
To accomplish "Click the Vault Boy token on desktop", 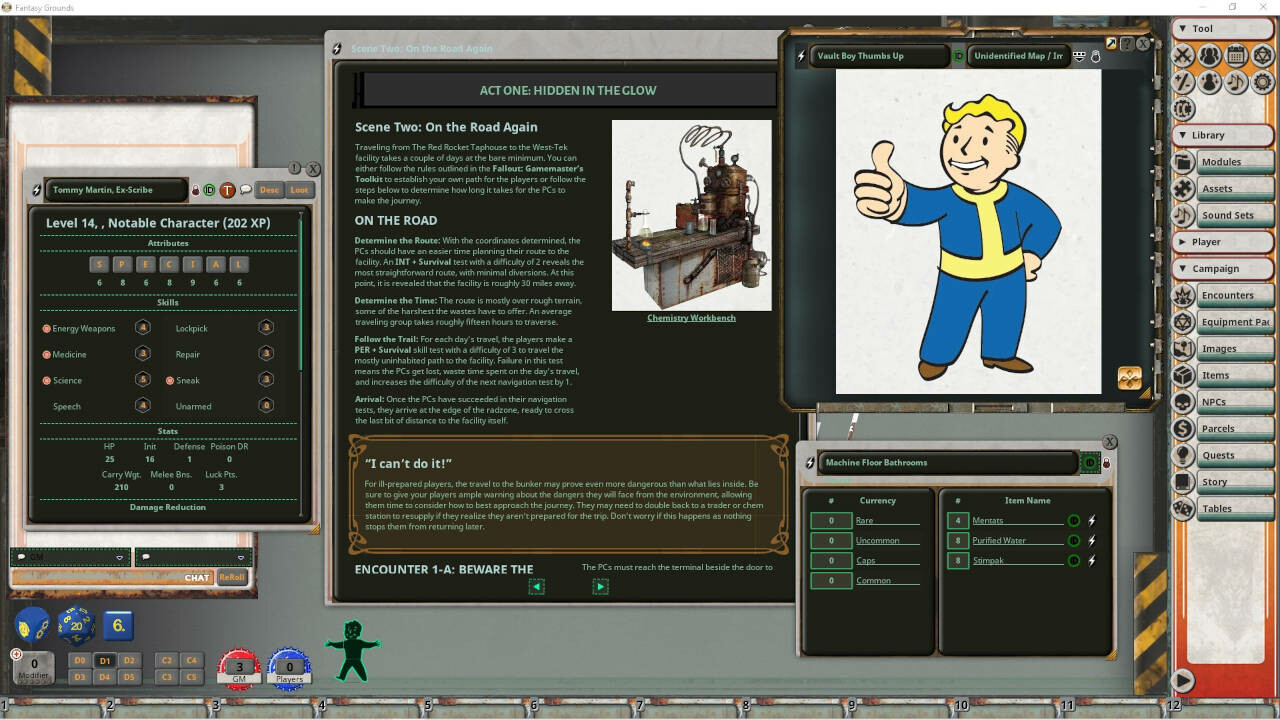I will tap(352, 650).
